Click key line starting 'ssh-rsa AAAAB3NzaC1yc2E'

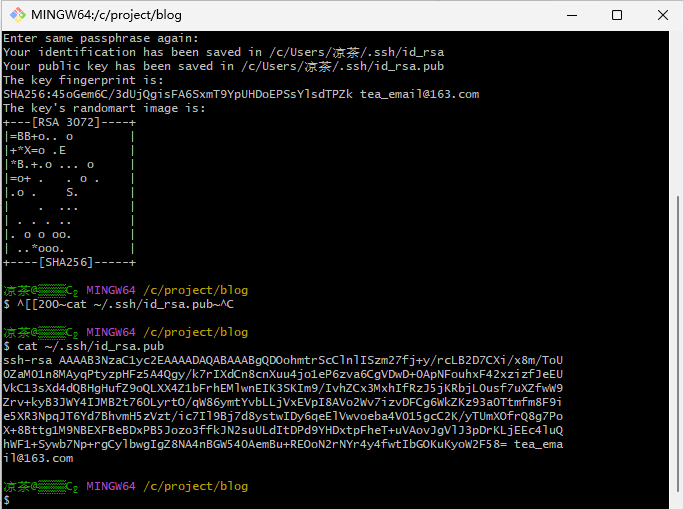coord(283,361)
